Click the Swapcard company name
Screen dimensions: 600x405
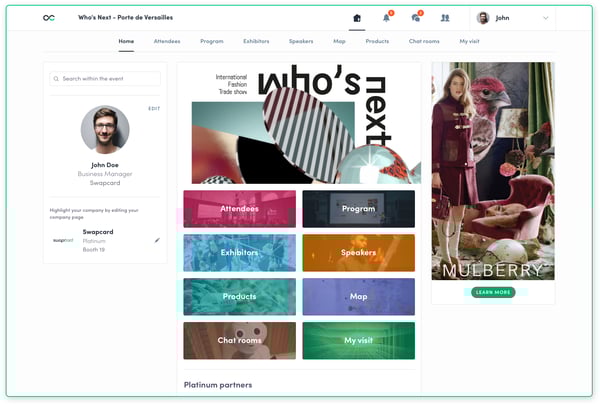(98, 232)
